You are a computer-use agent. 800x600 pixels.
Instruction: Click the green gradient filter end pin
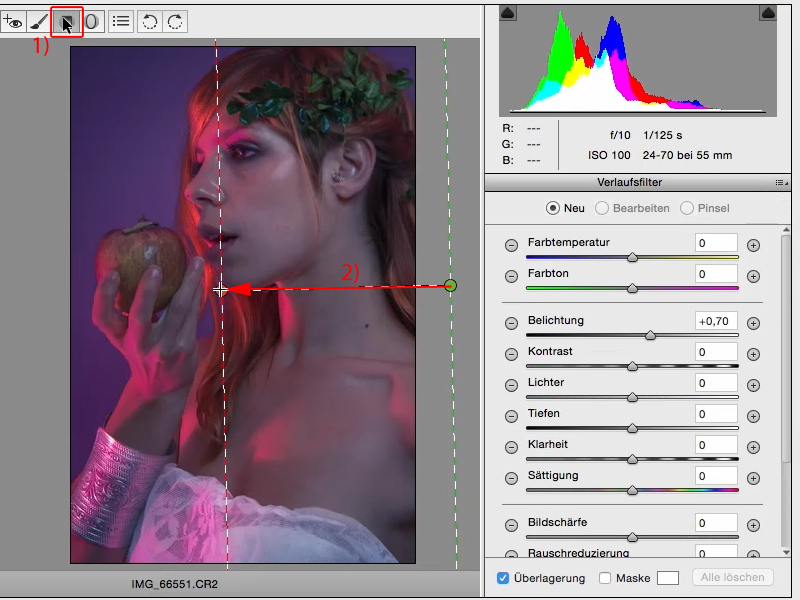click(x=451, y=286)
